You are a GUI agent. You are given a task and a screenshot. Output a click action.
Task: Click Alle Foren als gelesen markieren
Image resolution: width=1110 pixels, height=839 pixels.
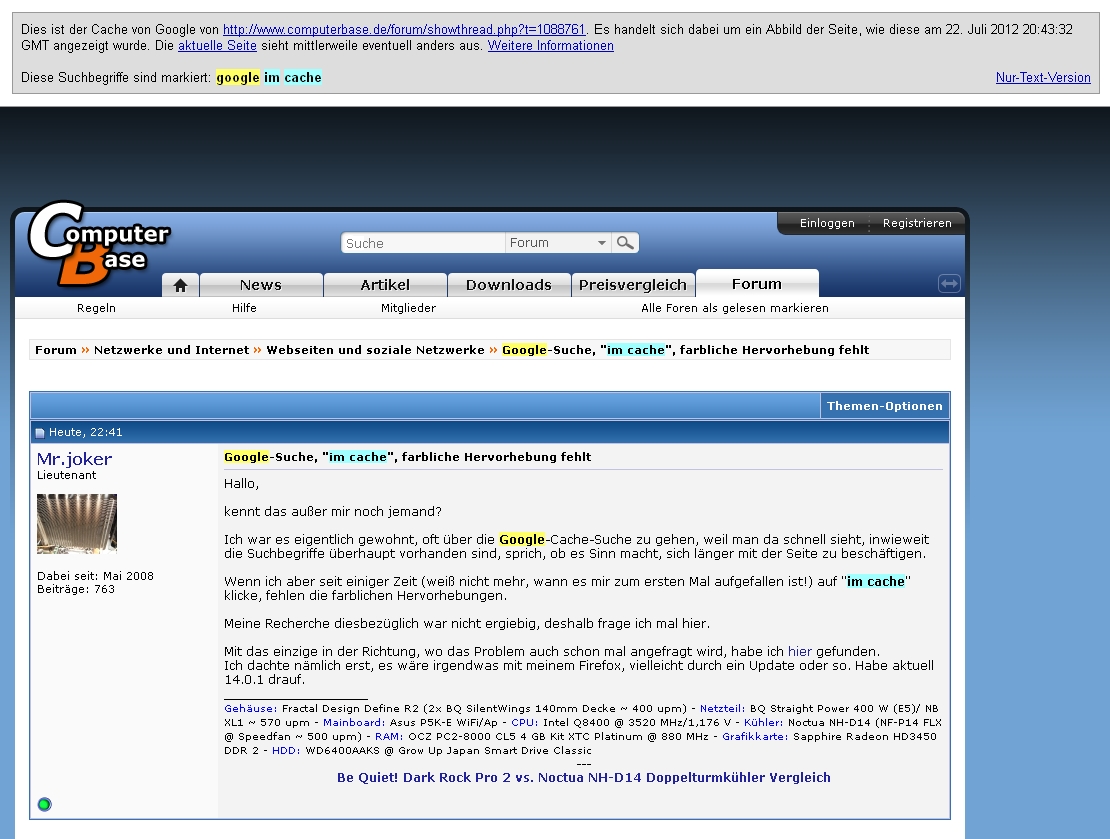point(735,308)
